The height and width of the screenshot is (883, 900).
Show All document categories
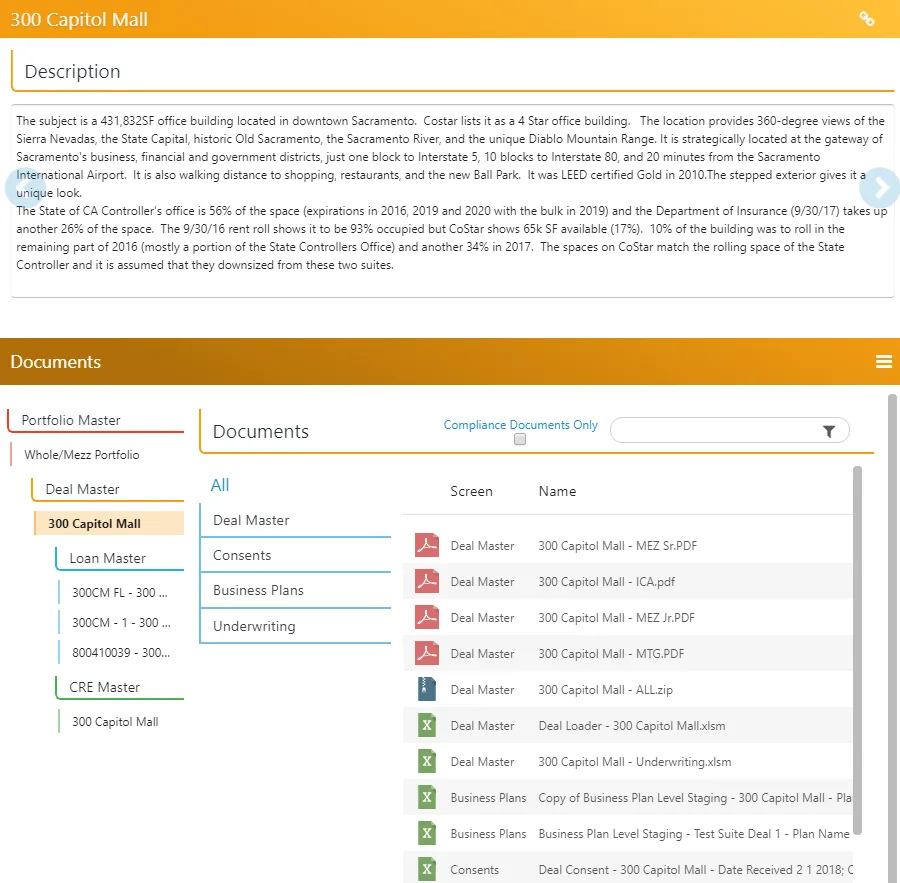(220, 485)
